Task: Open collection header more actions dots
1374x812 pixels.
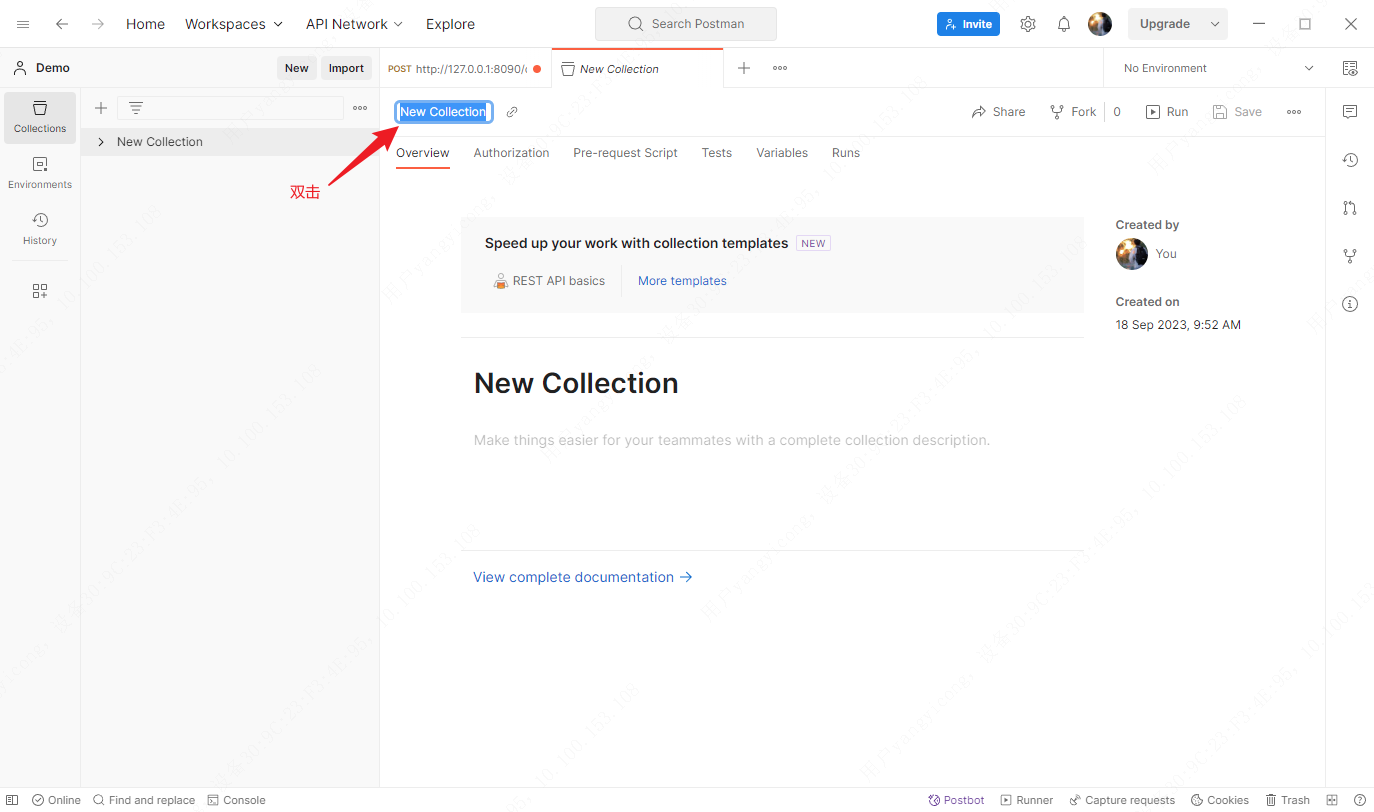Action: pos(1294,112)
